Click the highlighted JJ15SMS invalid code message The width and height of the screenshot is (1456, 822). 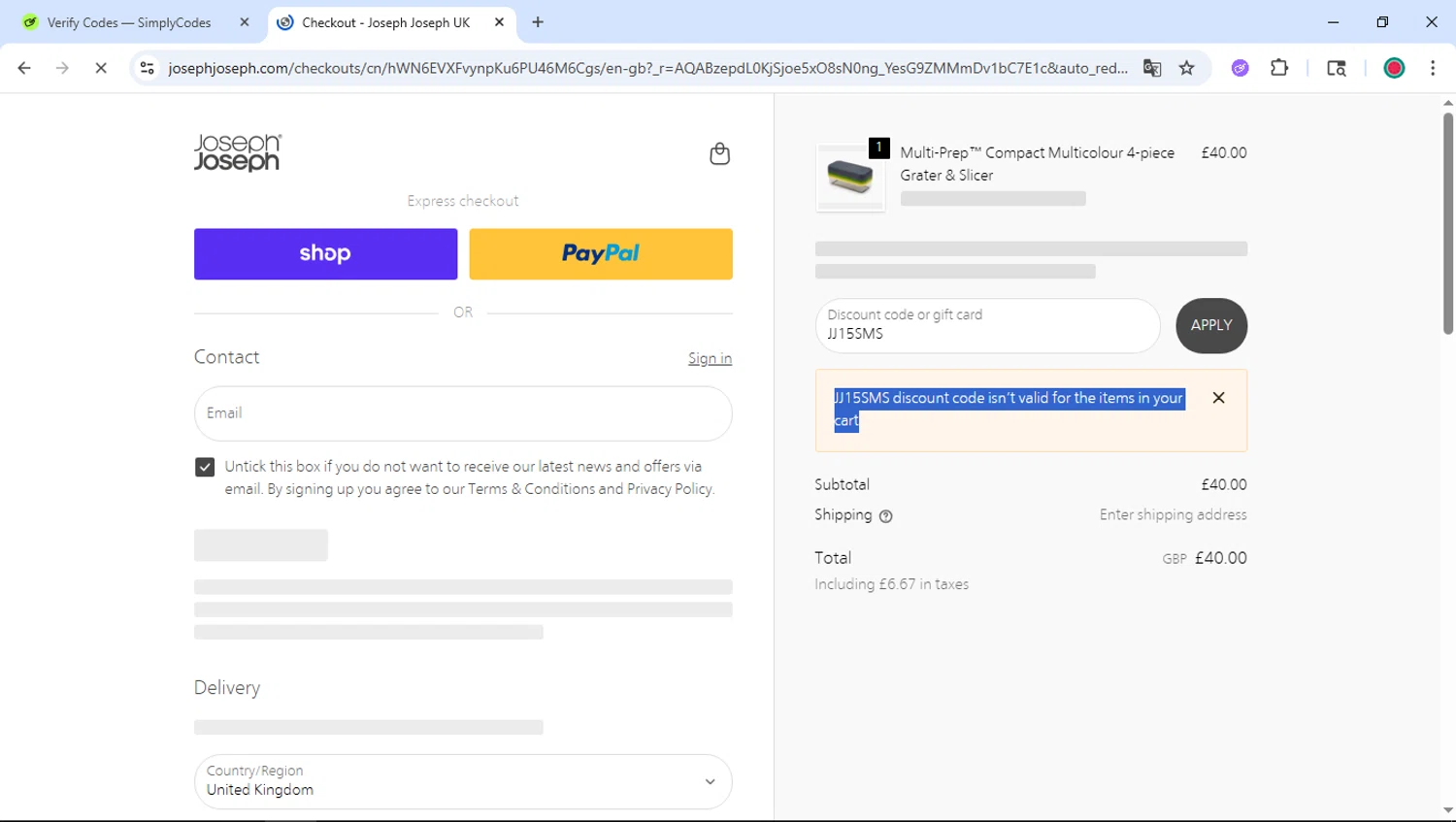coord(1009,410)
